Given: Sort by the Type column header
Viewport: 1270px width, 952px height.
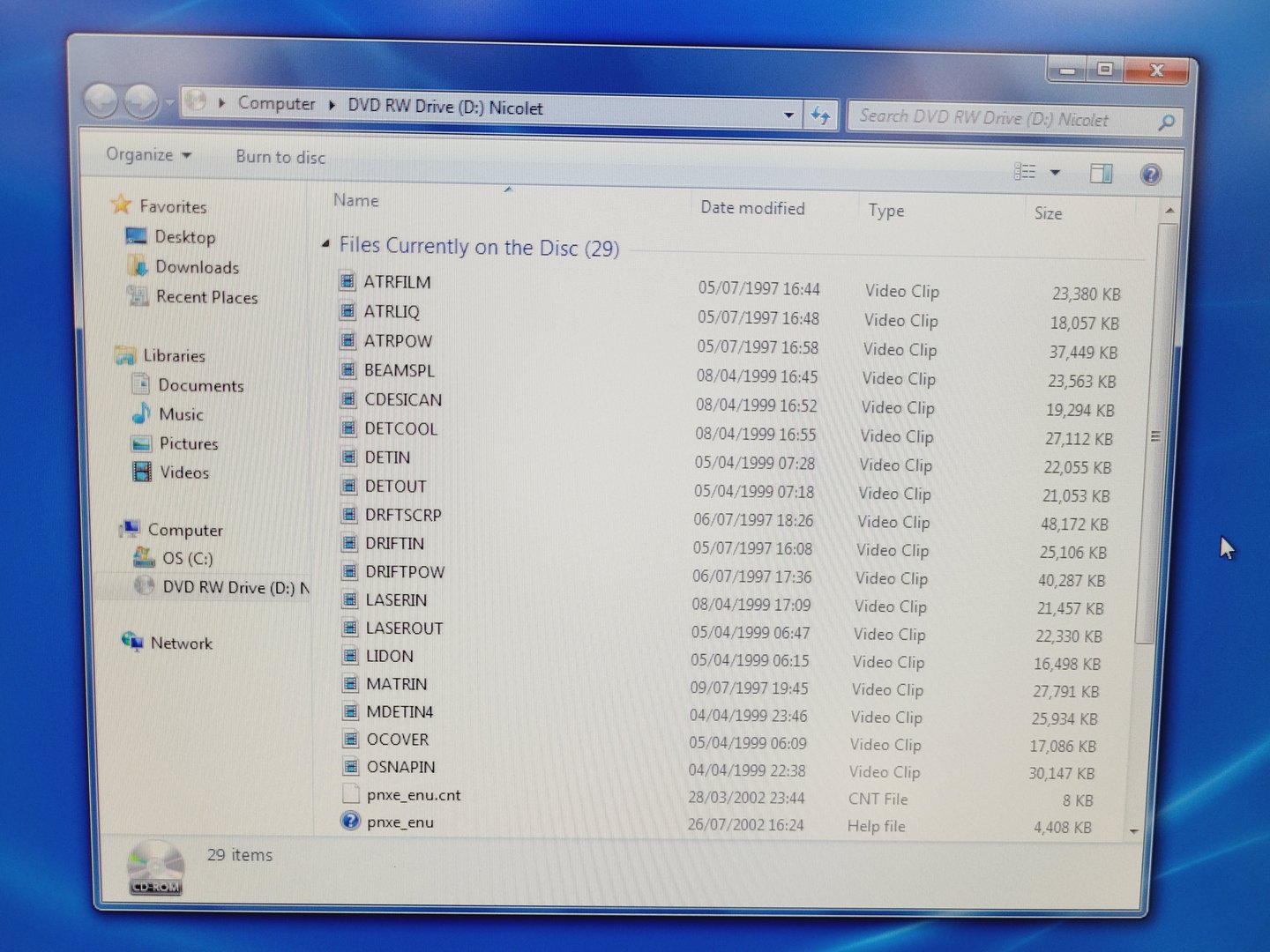Looking at the screenshot, I should (x=885, y=211).
